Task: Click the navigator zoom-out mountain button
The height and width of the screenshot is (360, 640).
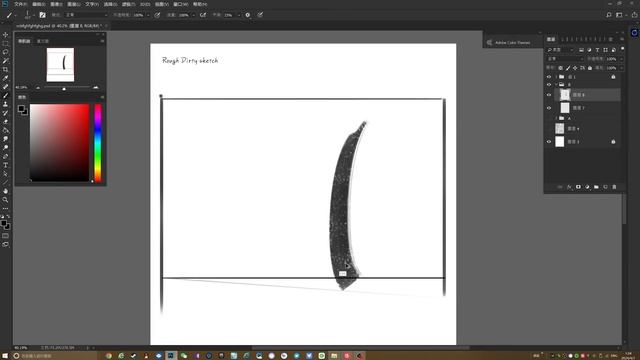Action: point(38,87)
